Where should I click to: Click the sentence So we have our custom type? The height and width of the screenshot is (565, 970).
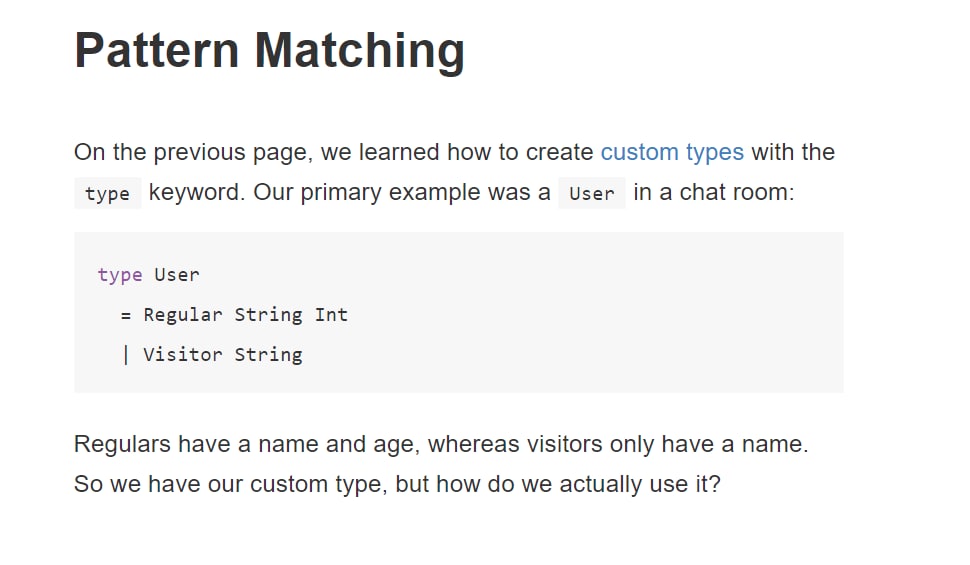[397, 484]
